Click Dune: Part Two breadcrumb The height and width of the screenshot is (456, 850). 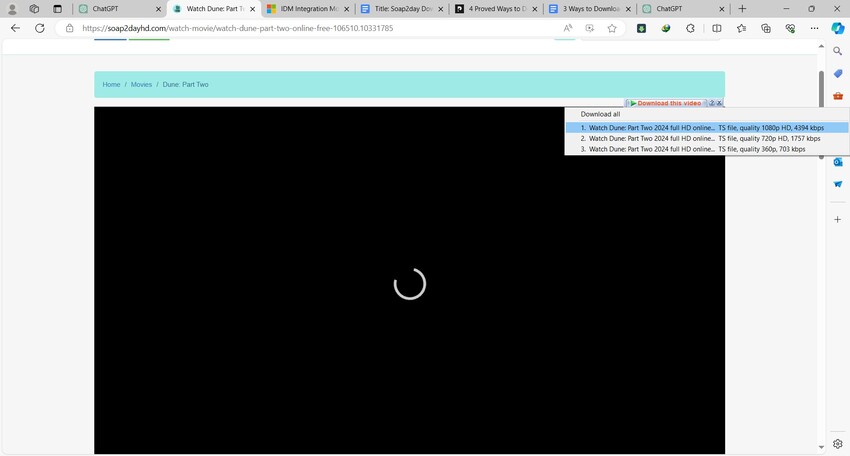tap(185, 85)
